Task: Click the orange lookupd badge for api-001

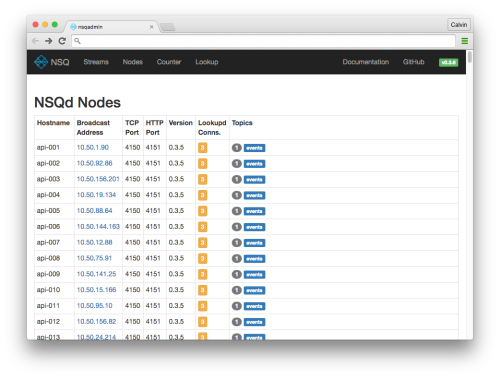Action: [202, 148]
